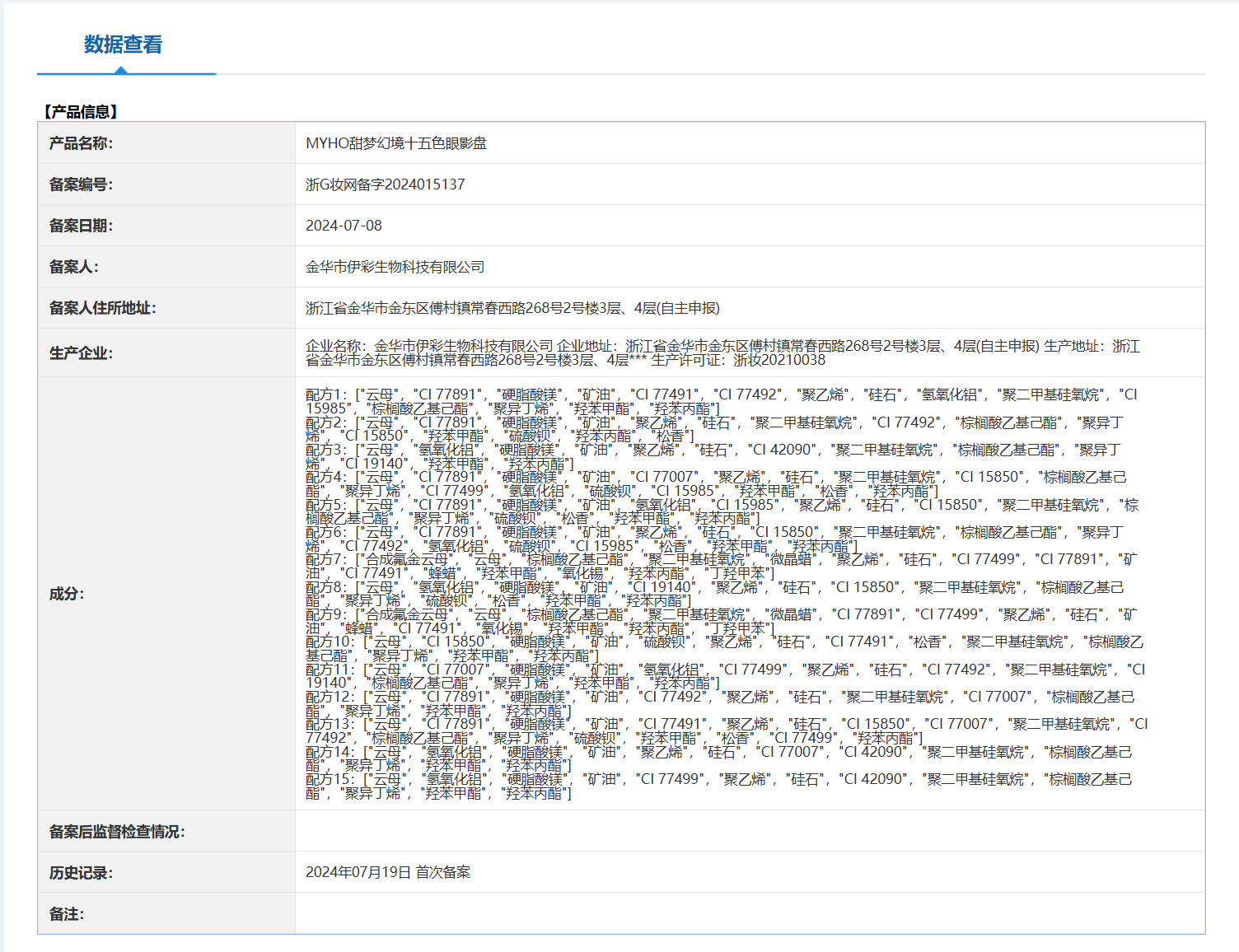Click the 配方1 ingredient line
This screenshot has width=1239, height=952.
(722, 402)
